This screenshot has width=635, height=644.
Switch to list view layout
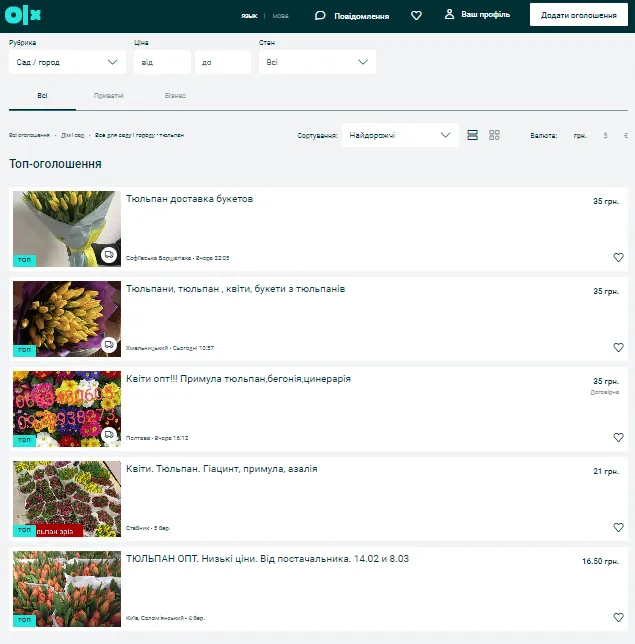[x=473, y=135]
